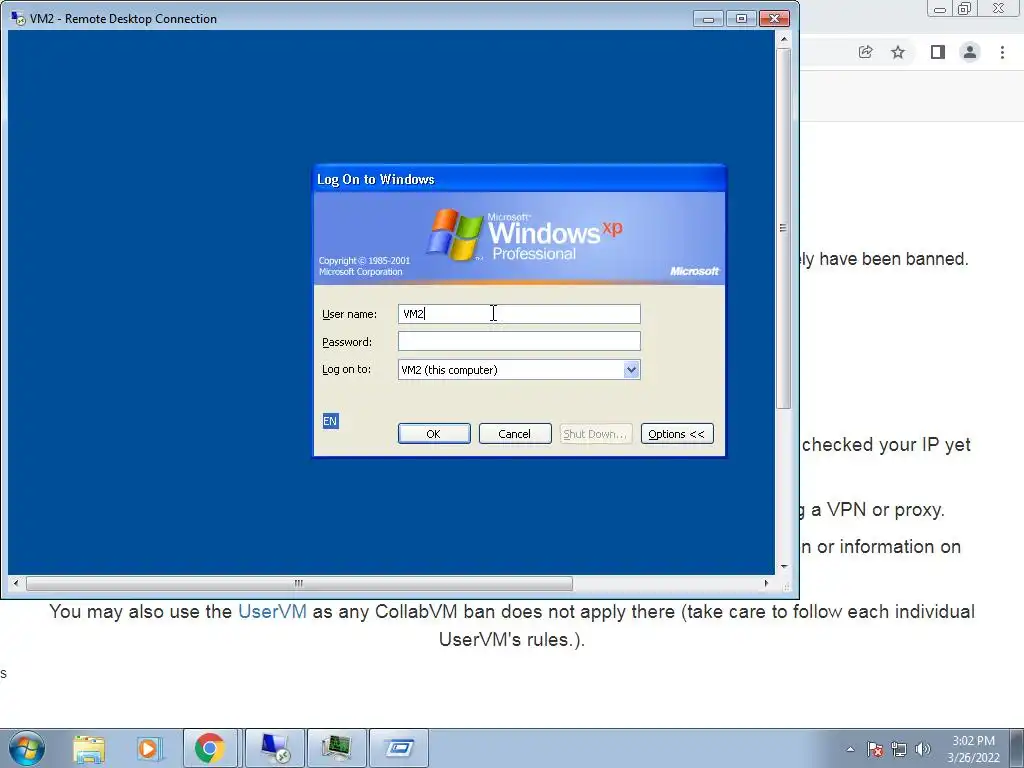Open volume control speaker icon
Screen dimensions: 1024x768
pos(923,749)
